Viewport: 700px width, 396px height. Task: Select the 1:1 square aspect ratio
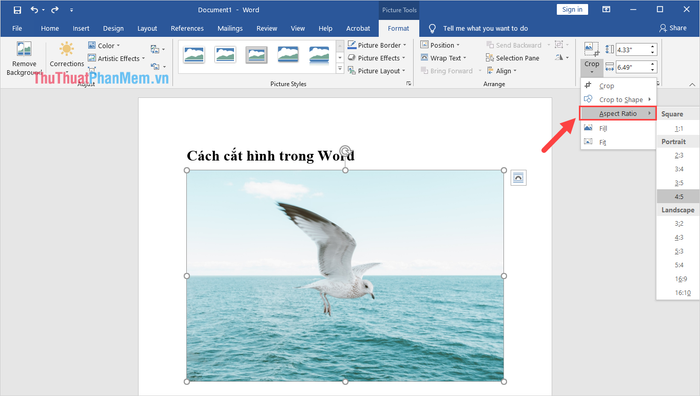(x=679, y=128)
